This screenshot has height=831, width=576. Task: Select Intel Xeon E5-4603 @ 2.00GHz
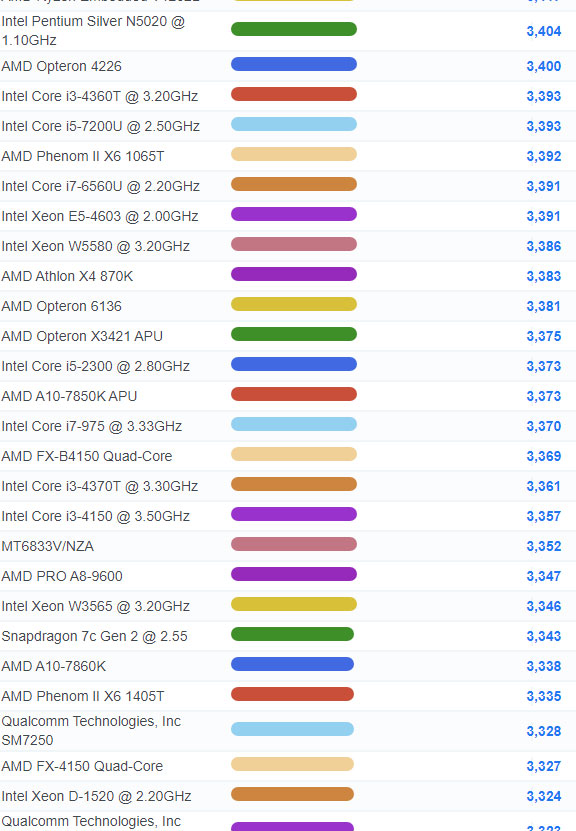coord(100,216)
